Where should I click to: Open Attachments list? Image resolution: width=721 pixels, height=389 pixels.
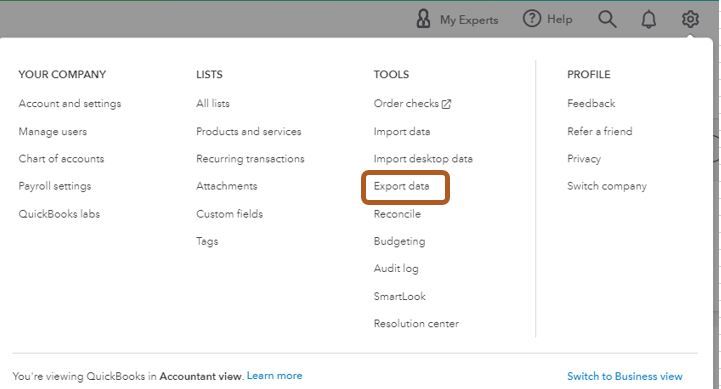[226, 186]
